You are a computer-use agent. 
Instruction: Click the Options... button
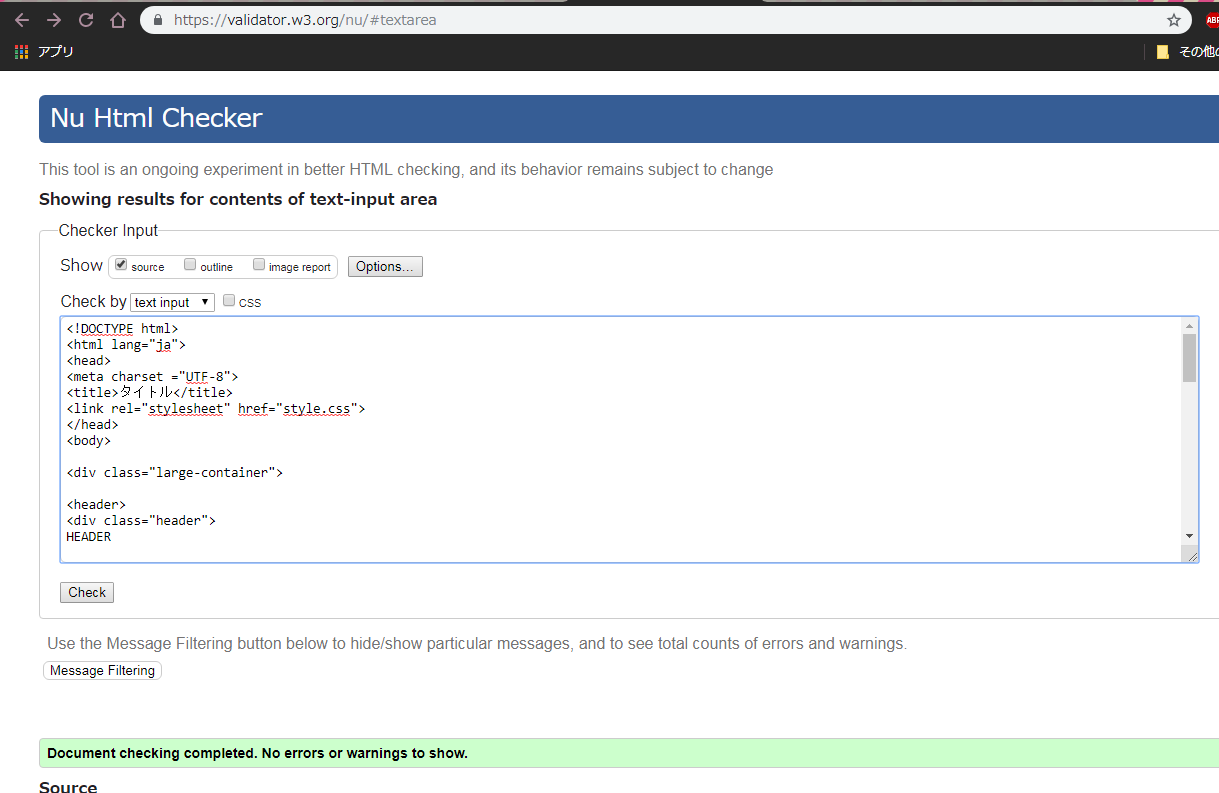385,266
